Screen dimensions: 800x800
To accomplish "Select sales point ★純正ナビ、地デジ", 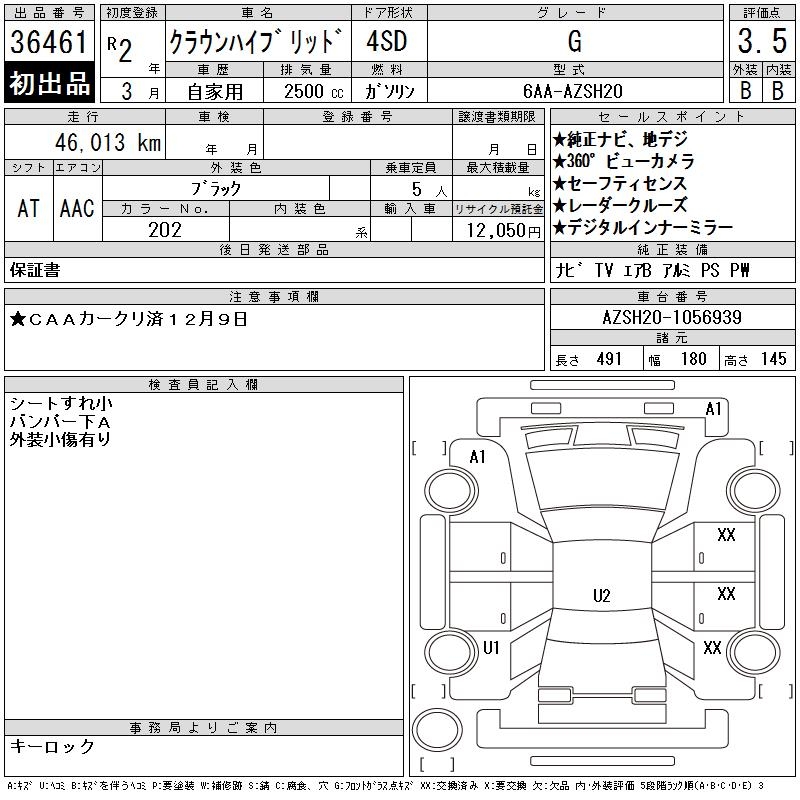I will (x=620, y=139).
